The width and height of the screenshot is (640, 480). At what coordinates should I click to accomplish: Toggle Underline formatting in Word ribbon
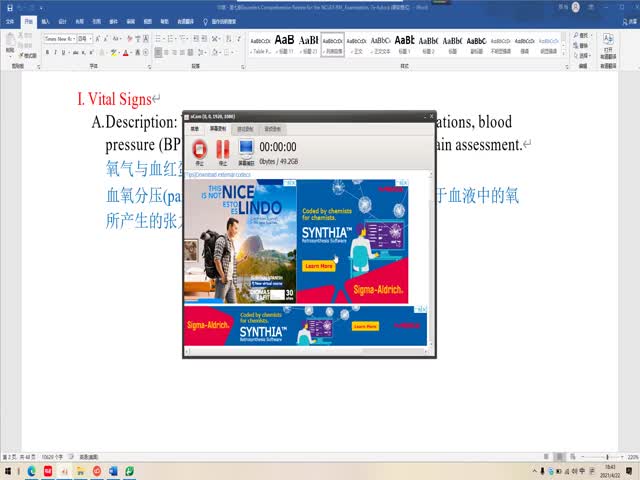pos(63,53)
